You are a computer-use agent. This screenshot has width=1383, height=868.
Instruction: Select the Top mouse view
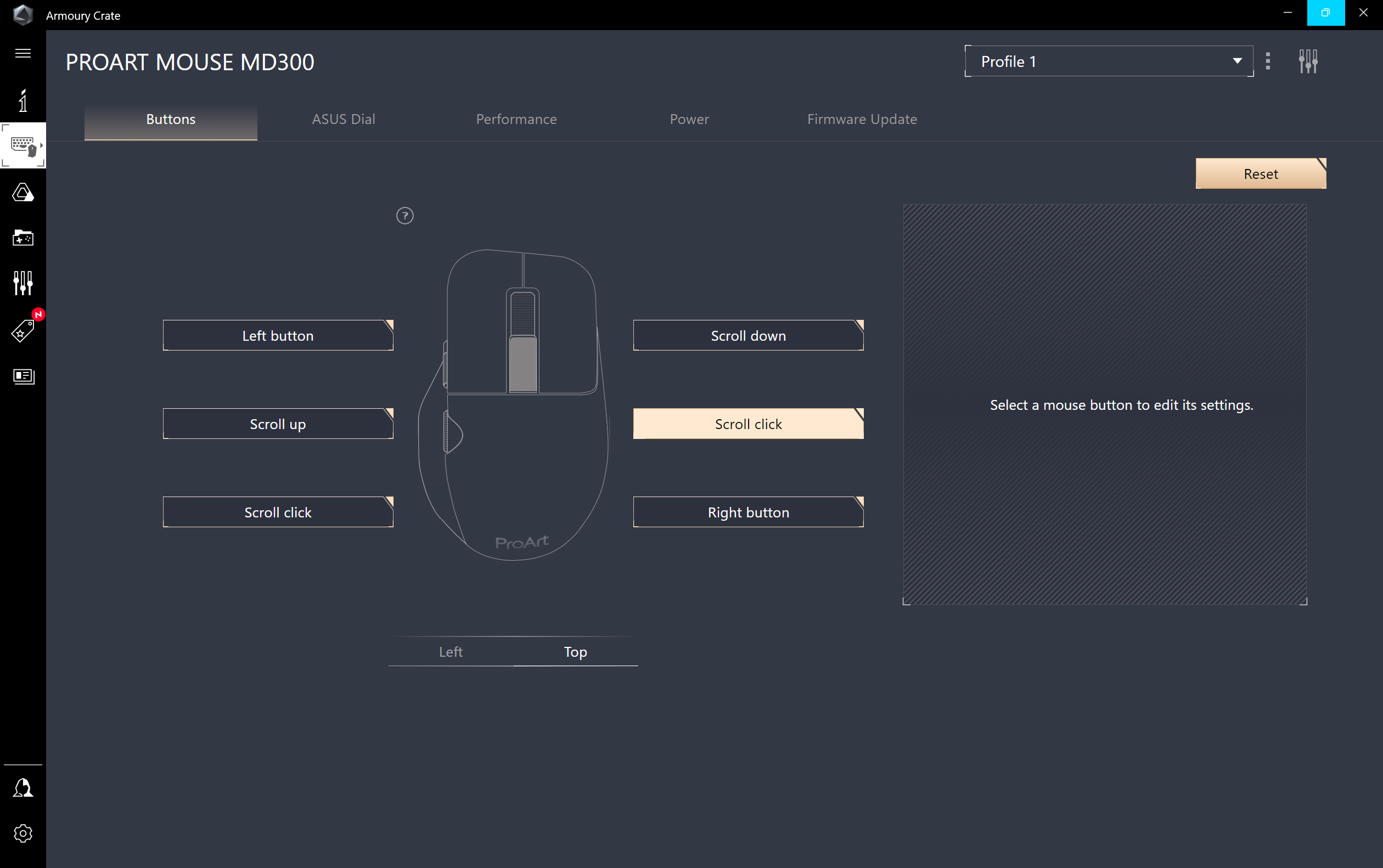575,652
